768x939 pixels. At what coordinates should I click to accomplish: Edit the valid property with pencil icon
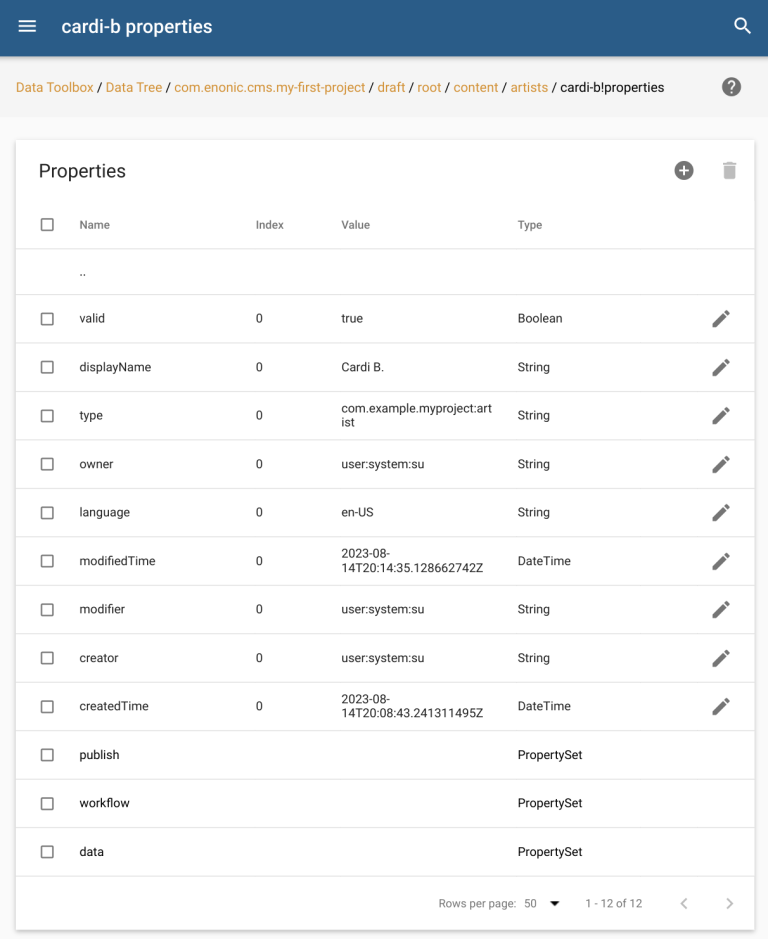pyautogui.click(x=720, y=319)
